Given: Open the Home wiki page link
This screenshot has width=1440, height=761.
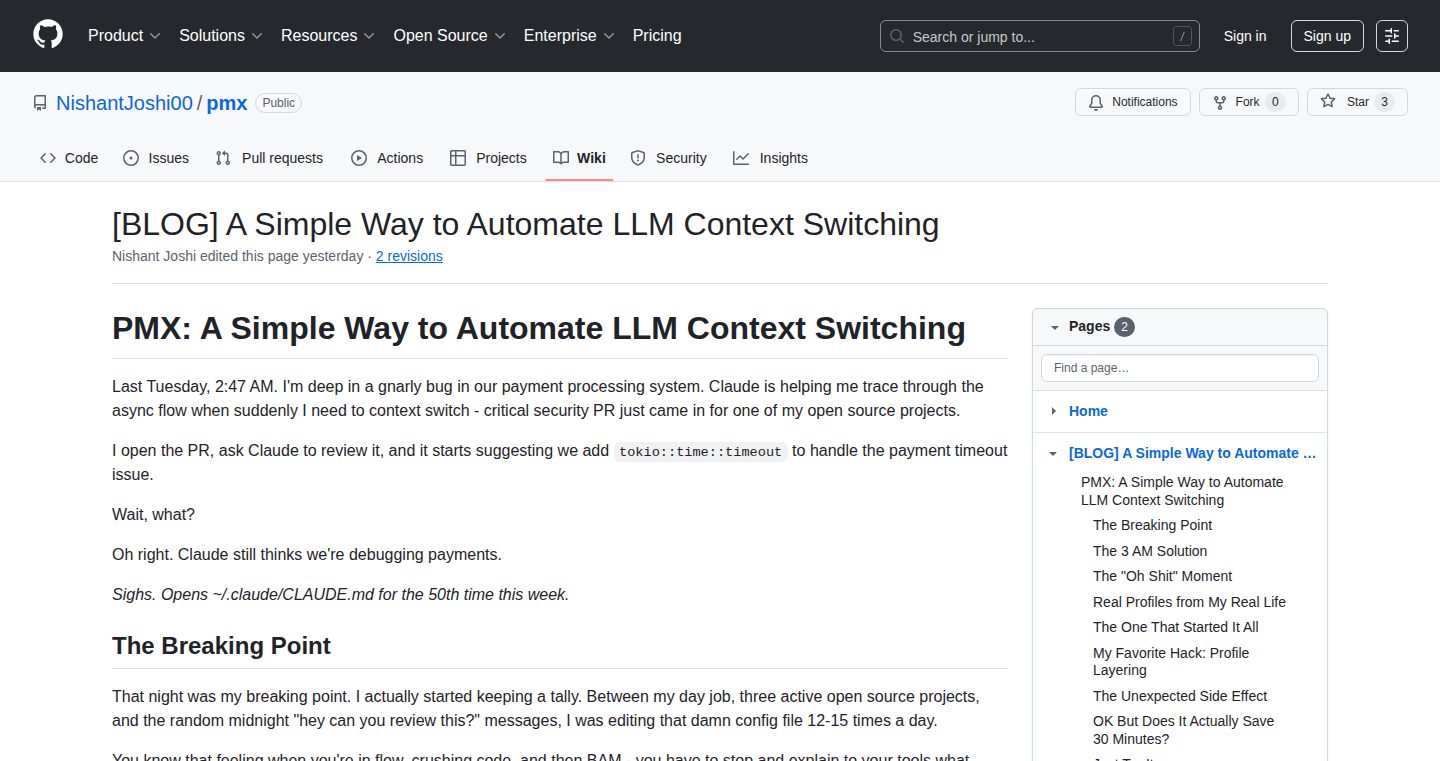Looking at the screenshot, I should pos(1088,411).
